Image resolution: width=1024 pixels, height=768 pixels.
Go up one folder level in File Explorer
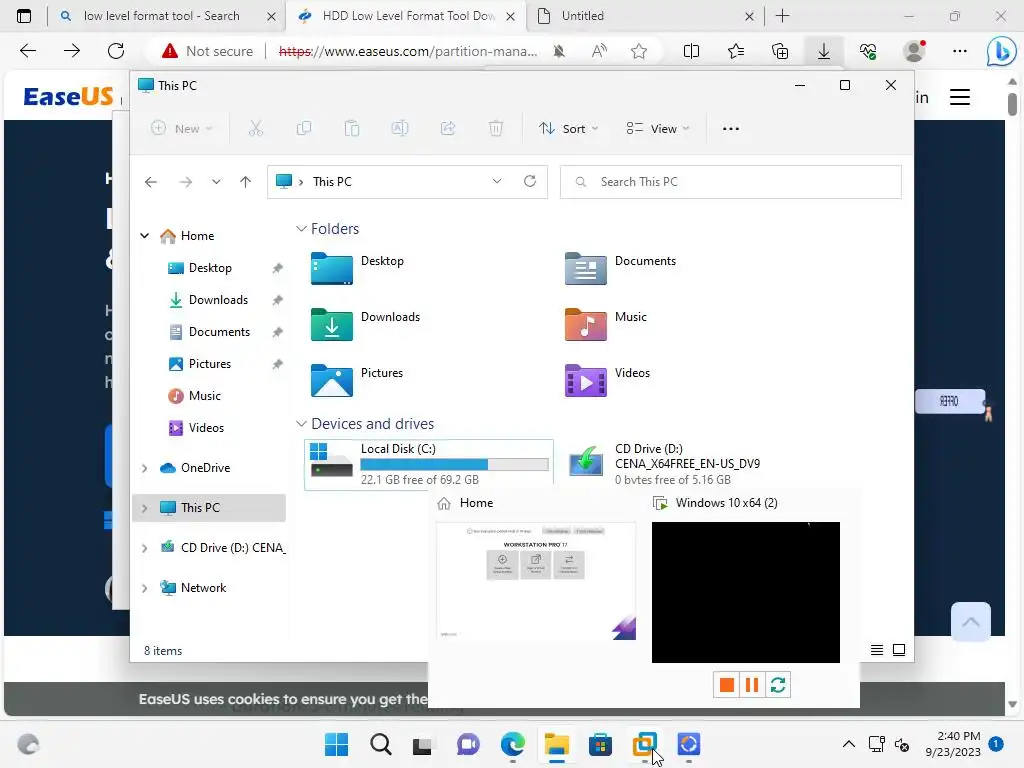click(x=246, y=182)
